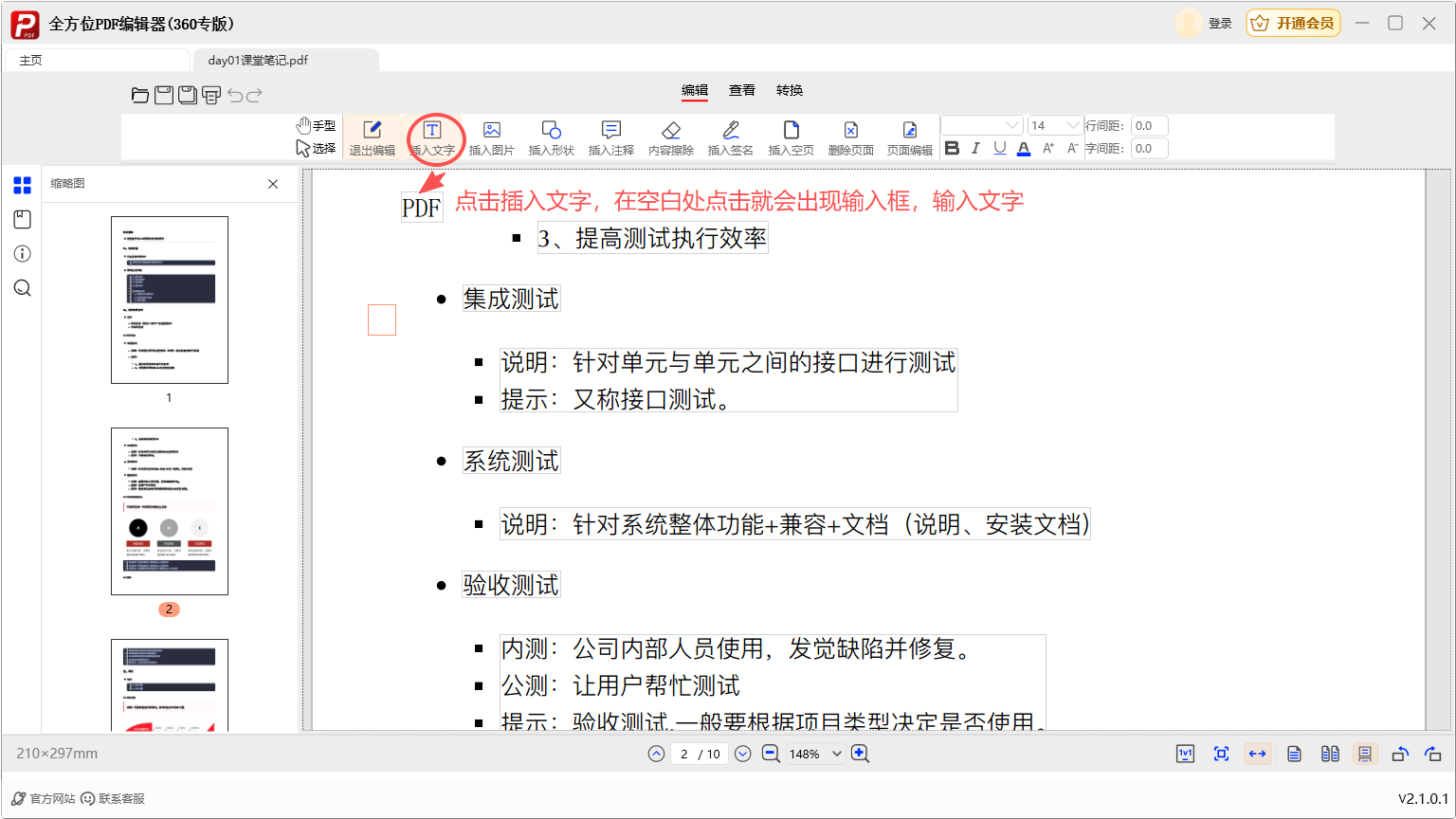Click the 插入签名 signature tool
Image resolution: width=1456 pixels, height=819 pixels.
(731, 136)
